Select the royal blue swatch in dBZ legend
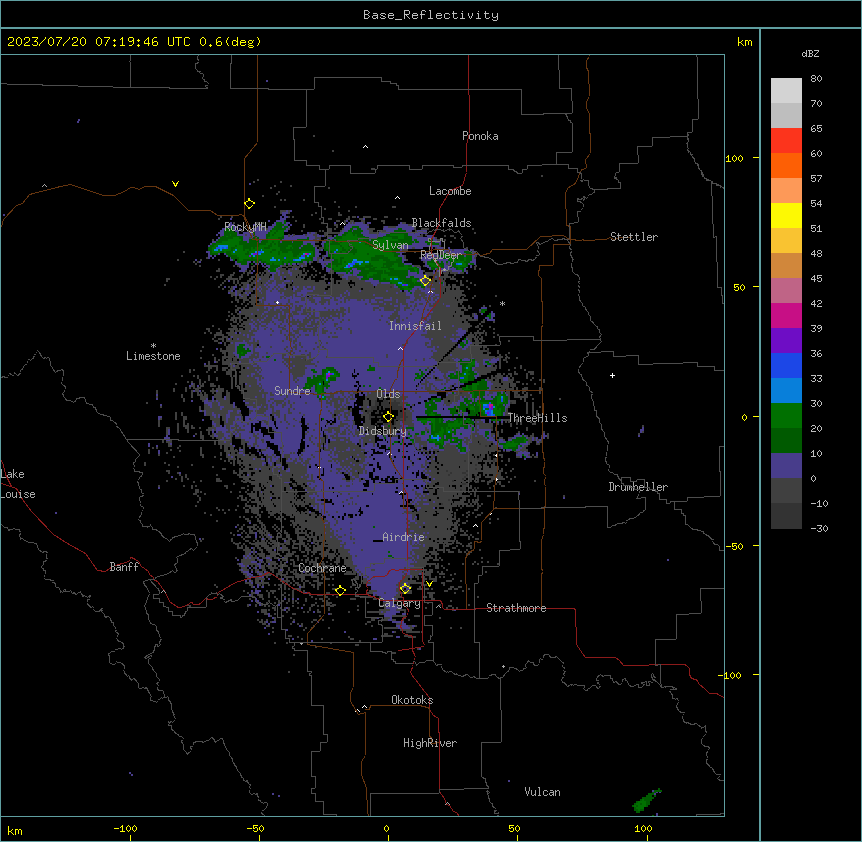The image size is (862, 842). (x=786, y=365)
